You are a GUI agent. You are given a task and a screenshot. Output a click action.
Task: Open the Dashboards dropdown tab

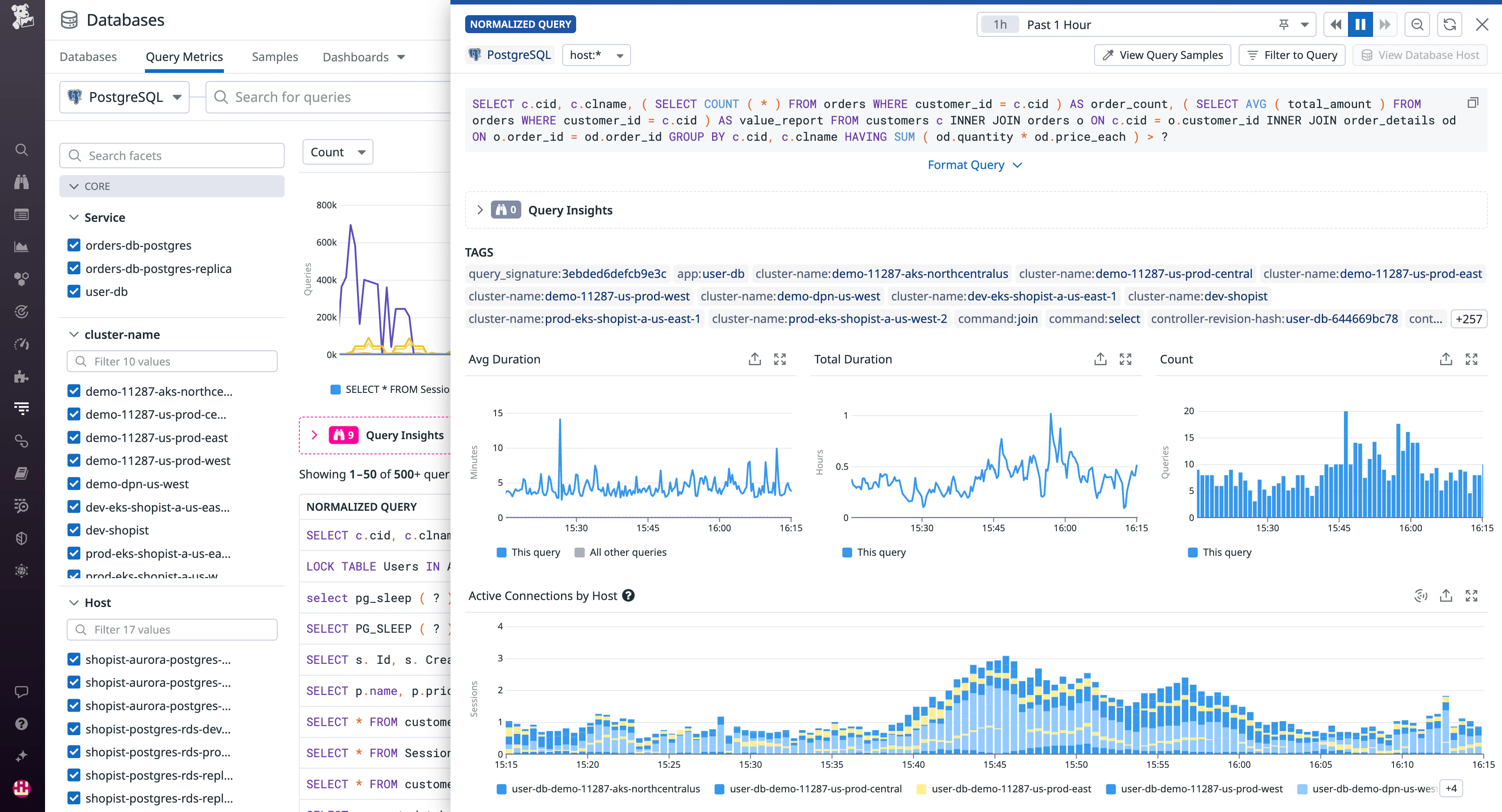pos(364,56)
